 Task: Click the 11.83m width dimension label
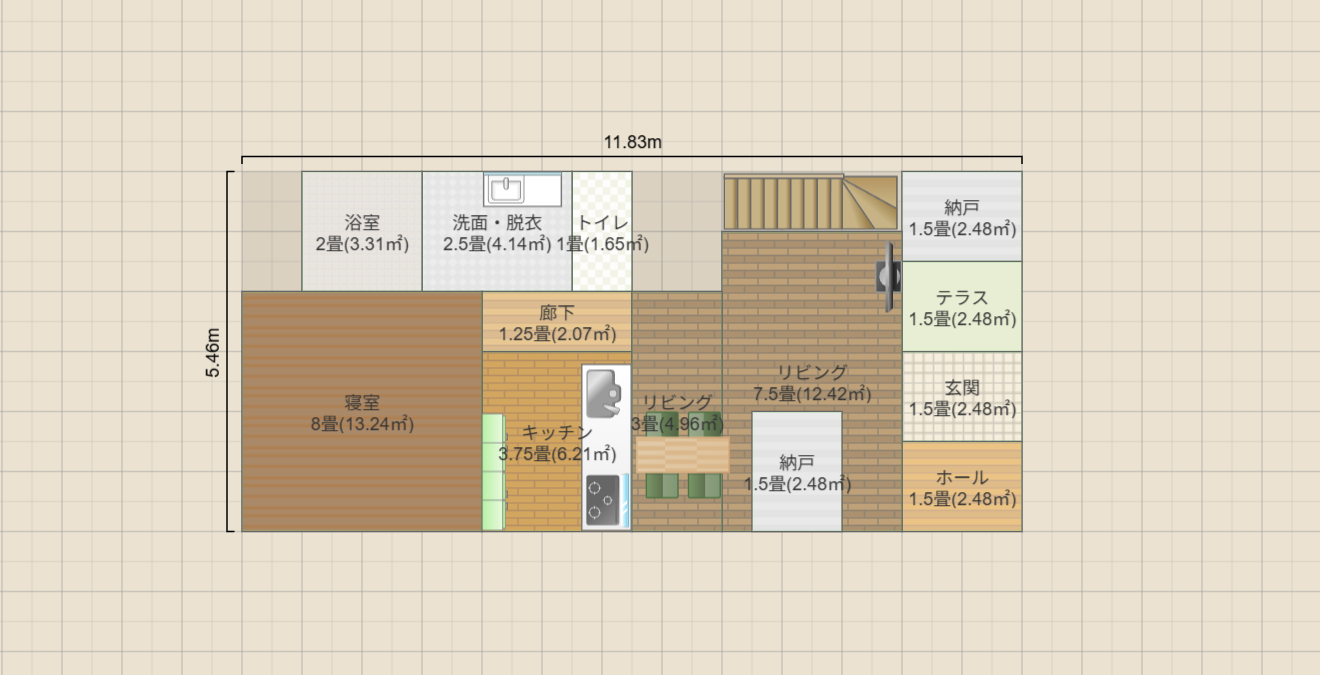[x=634, y=143]
